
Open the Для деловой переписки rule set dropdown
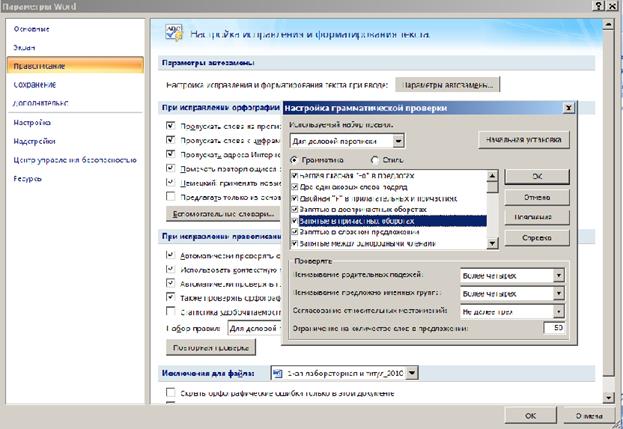click(398, 142)
